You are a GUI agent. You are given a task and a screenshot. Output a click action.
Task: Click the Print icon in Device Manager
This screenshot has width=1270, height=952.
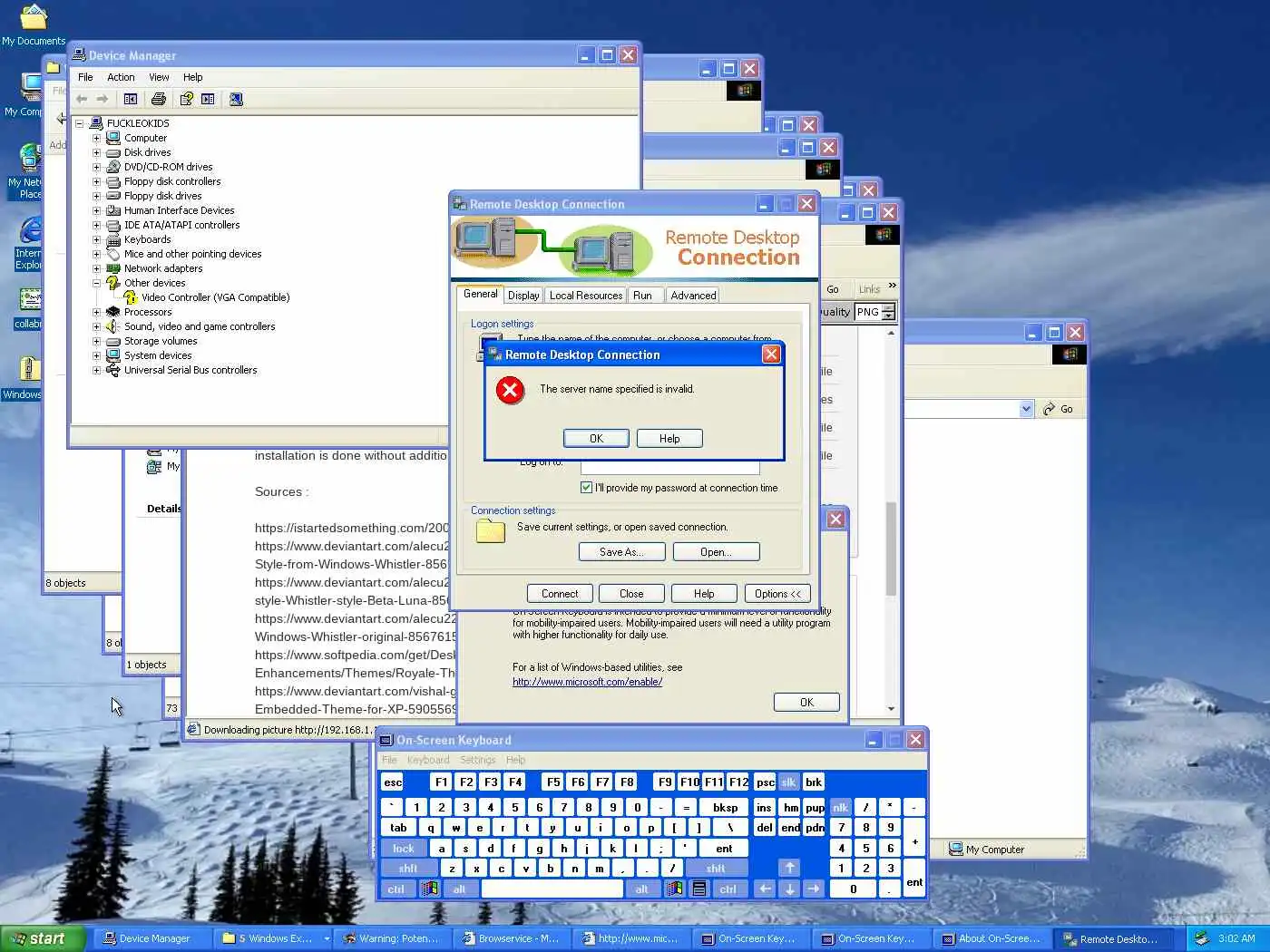point(159,99)
